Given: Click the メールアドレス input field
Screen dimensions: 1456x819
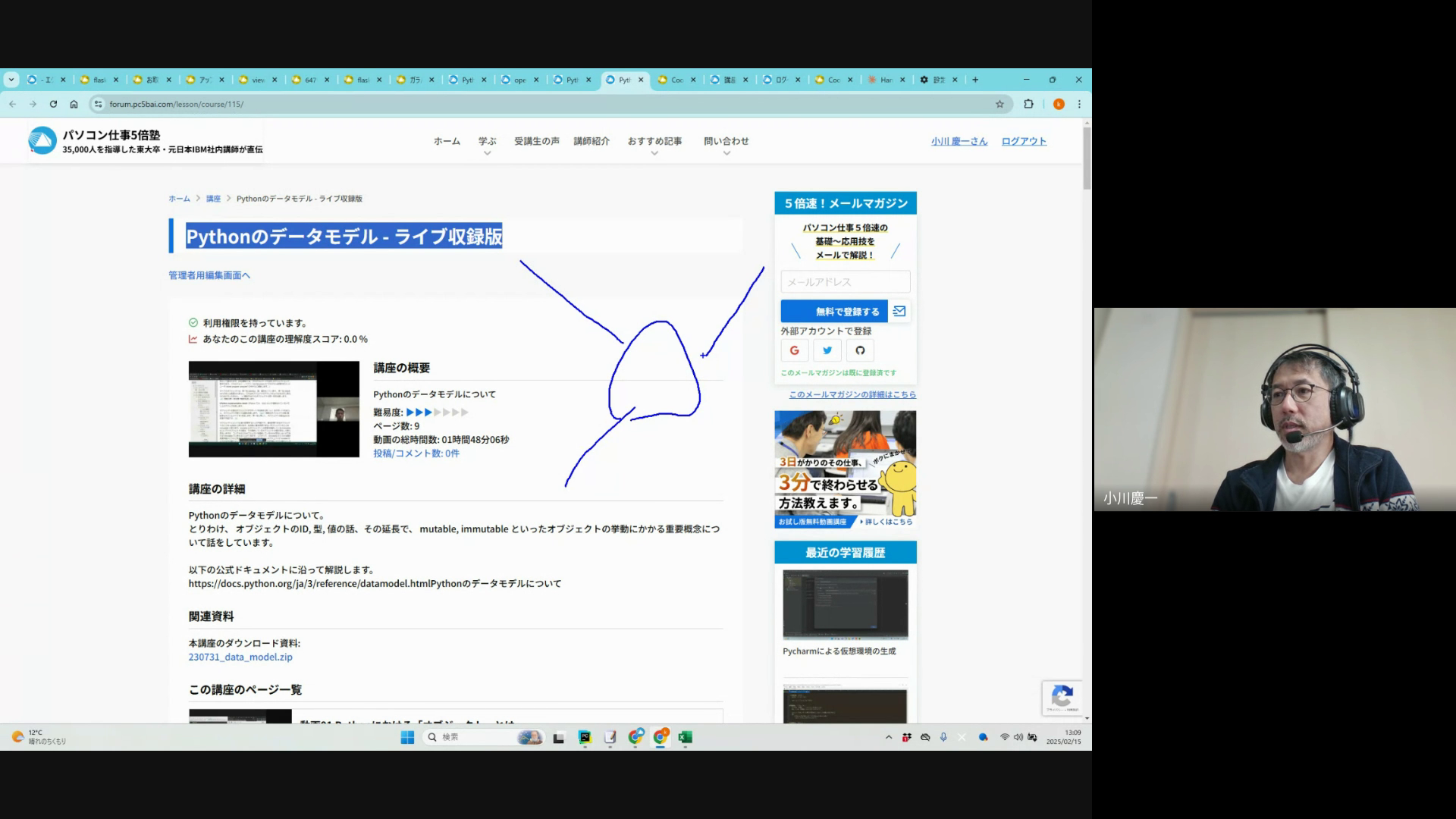Looking at the screenshot, I should click(845, 281).
